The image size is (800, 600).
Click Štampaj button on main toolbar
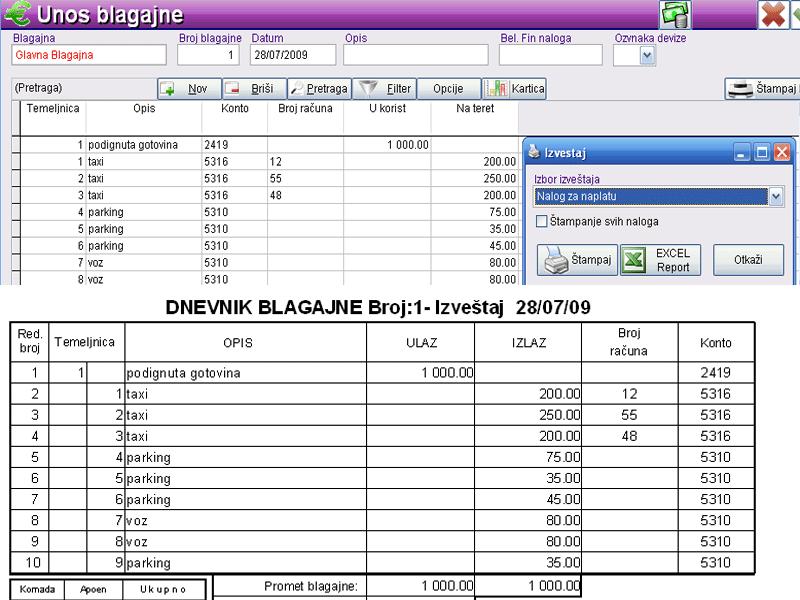pyautogui.click(x=762, y=89)
